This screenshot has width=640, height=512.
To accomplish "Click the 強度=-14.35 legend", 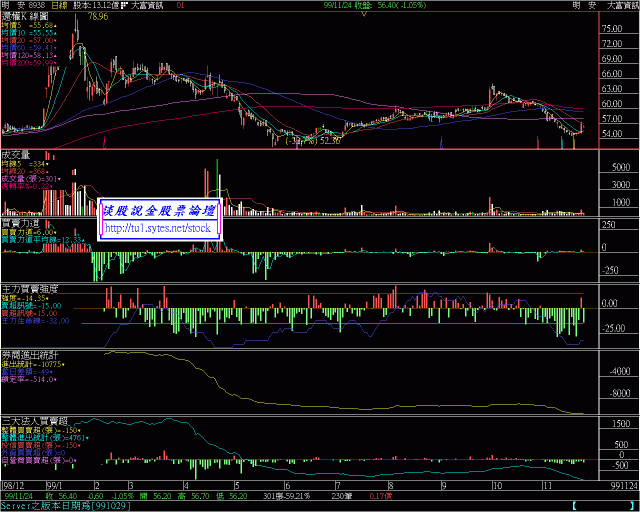I will pyautogui.click(x=25, y=298).
